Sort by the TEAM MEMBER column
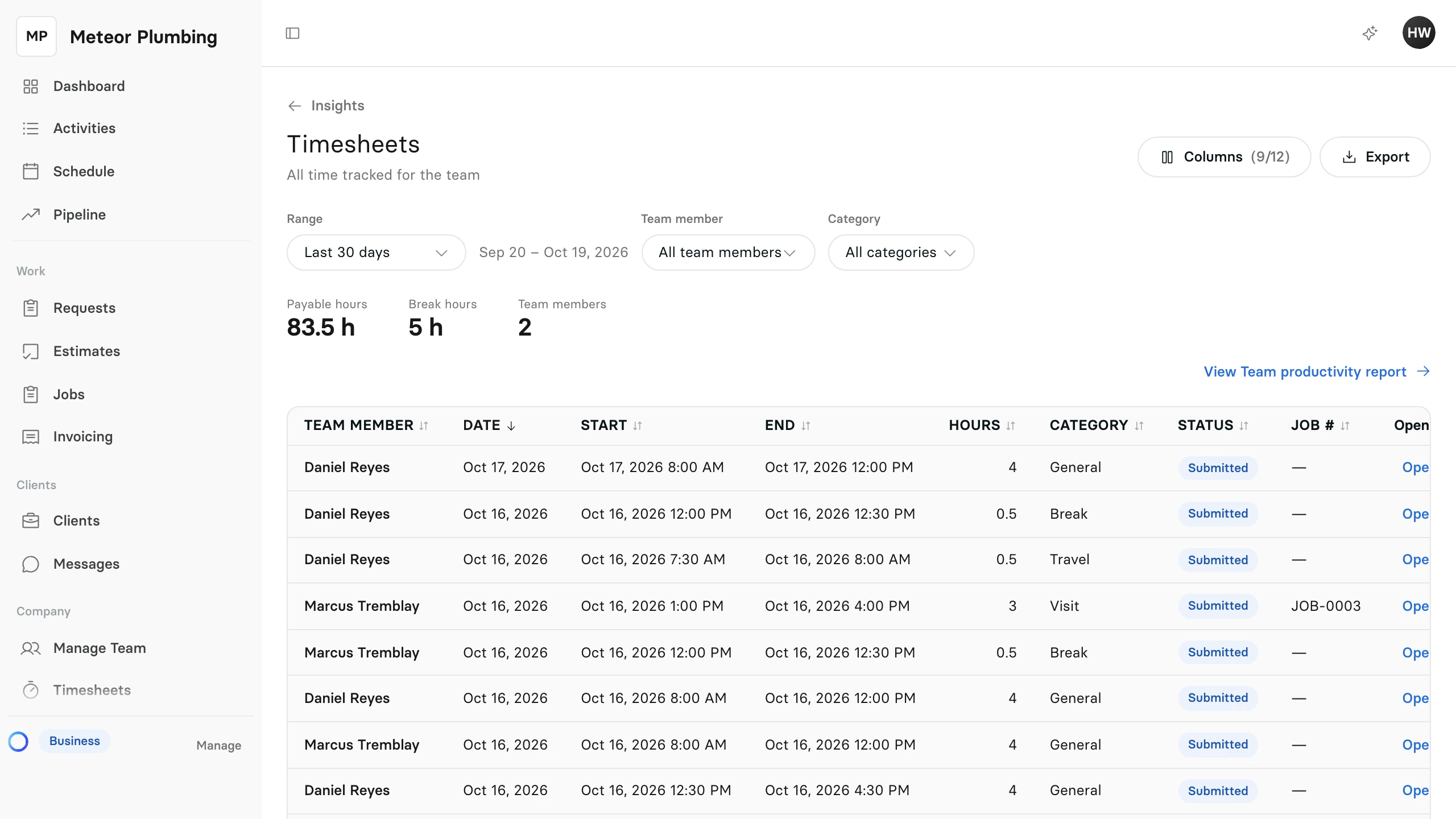 366,425
